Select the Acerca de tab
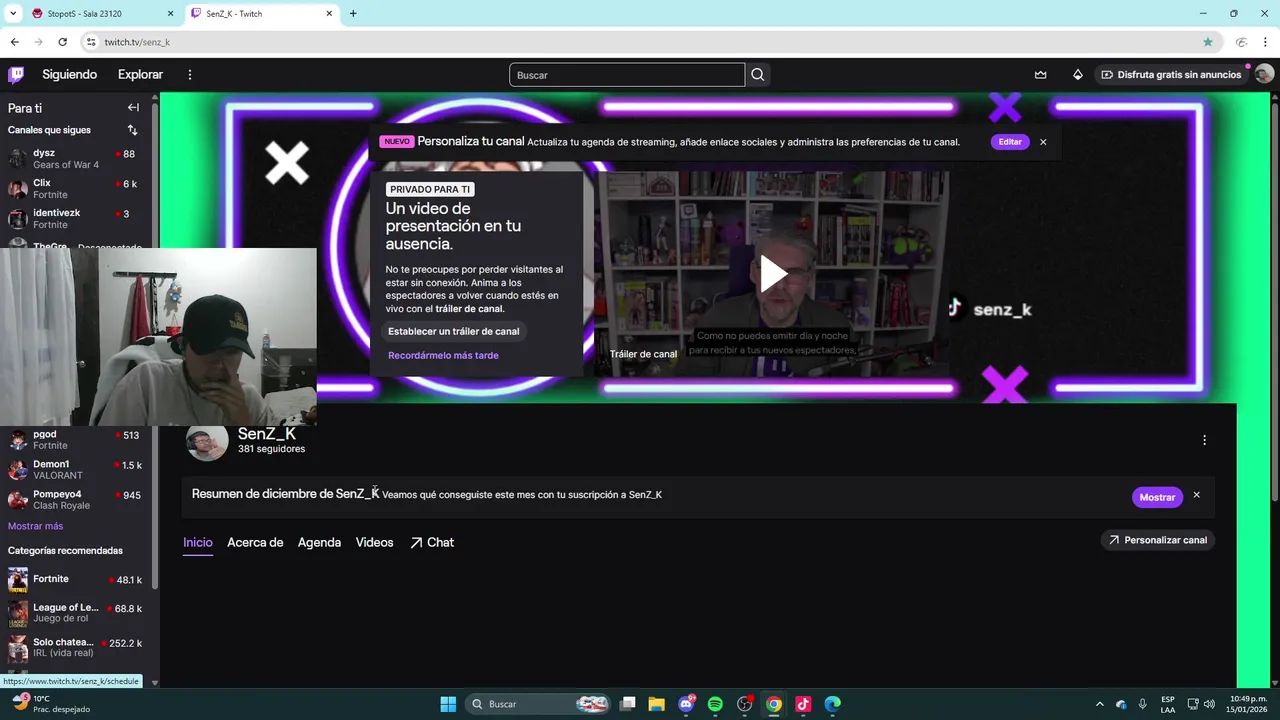The image size is (1280, 720). [x=255, y=543]
